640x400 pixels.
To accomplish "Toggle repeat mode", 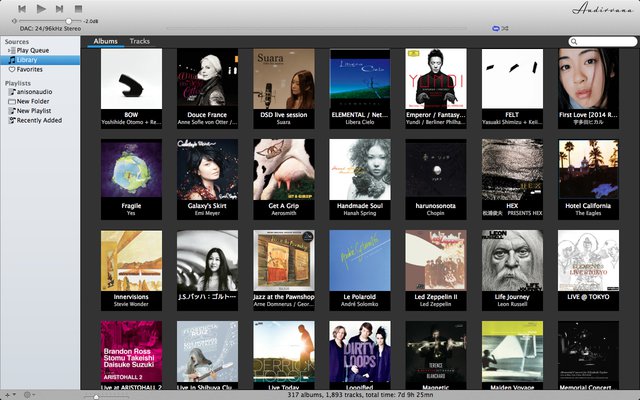I will click(x=495, y=29).
